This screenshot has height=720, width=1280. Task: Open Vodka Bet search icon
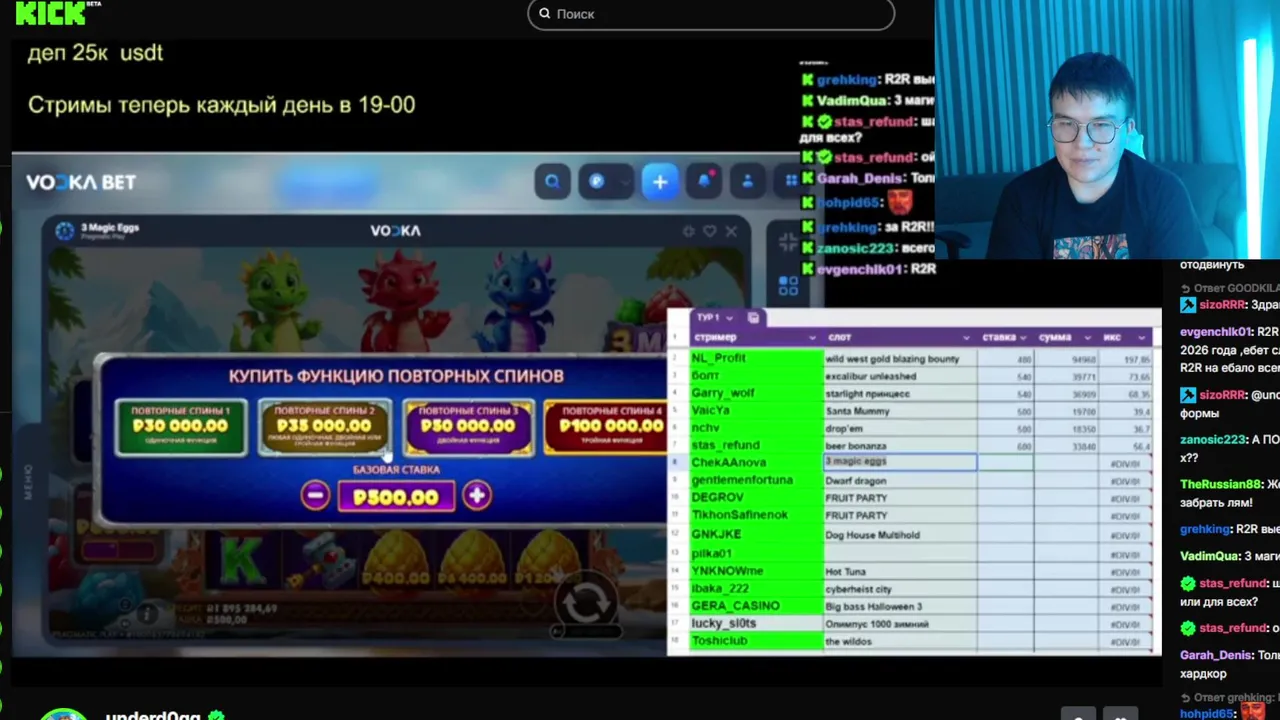(552, 182)
